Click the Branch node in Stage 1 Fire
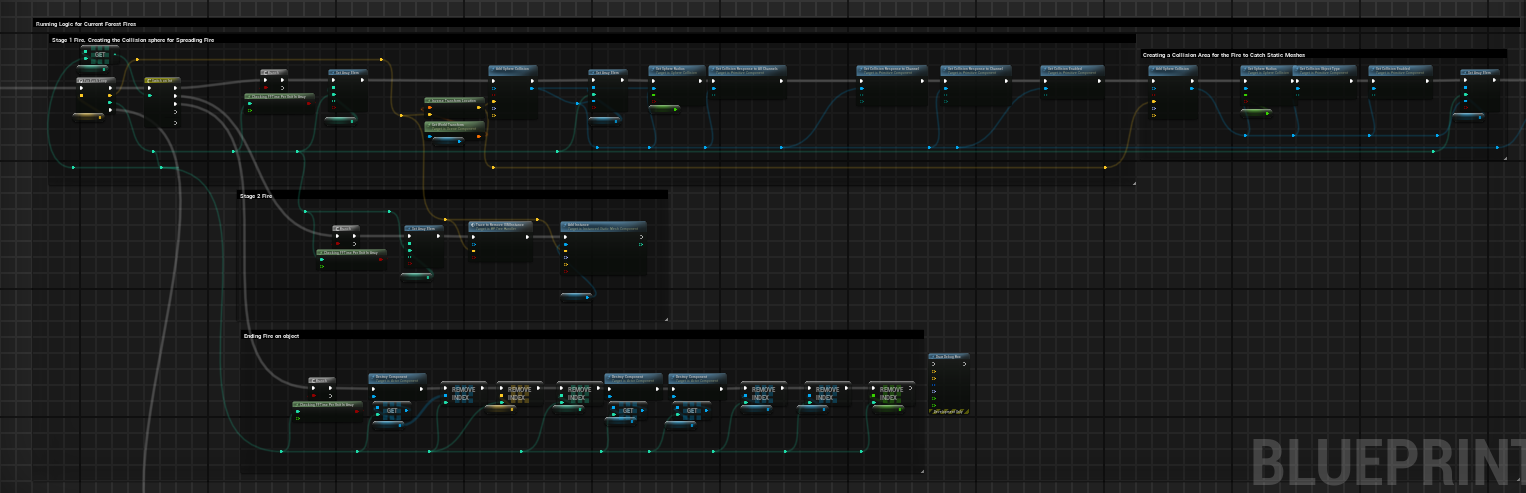Screen dimensions: 1526x493 274,72
